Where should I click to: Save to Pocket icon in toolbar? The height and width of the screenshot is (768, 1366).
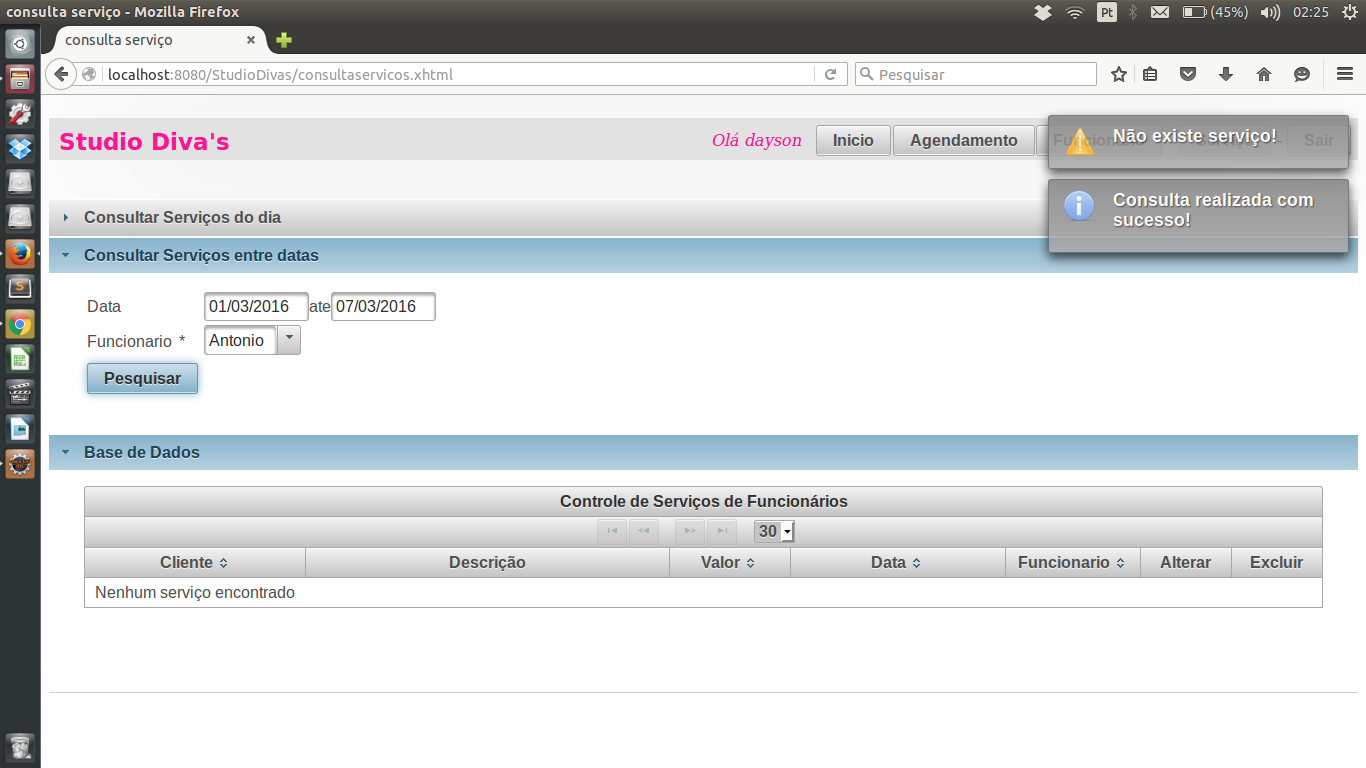[1188, 74]
